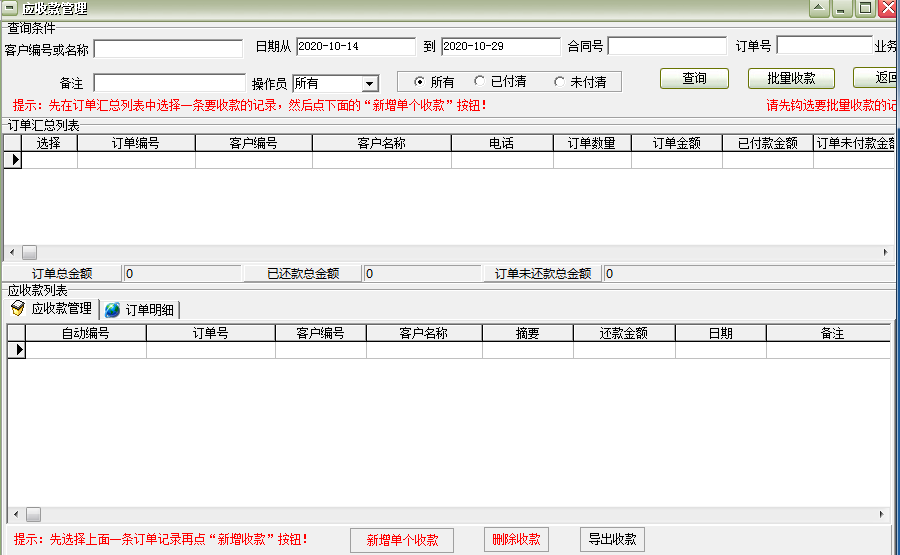This screenshot has width=900, height=555.
Task: Click the 订单总金额 value field
Action: (183, 274)
